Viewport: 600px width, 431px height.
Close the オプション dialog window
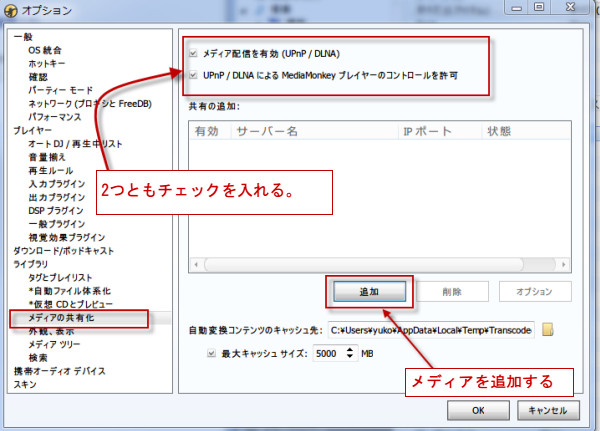click(570, 7)
